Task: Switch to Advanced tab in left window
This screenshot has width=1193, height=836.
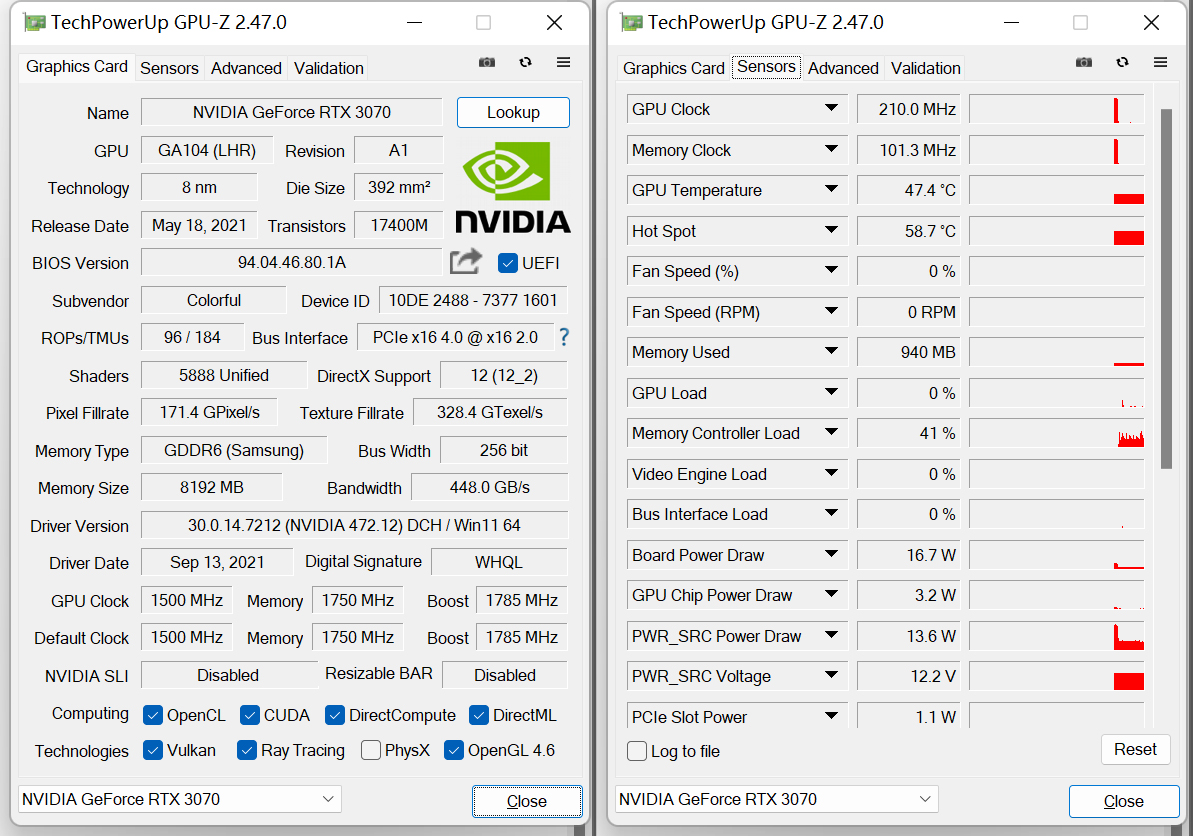Action: point(246,68)
